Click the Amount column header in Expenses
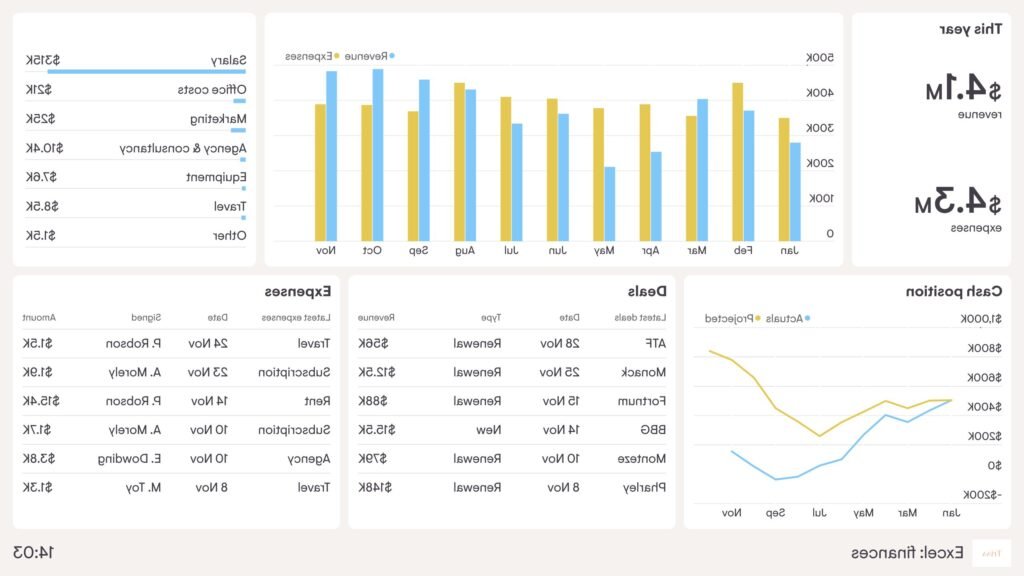 (39, 318)
